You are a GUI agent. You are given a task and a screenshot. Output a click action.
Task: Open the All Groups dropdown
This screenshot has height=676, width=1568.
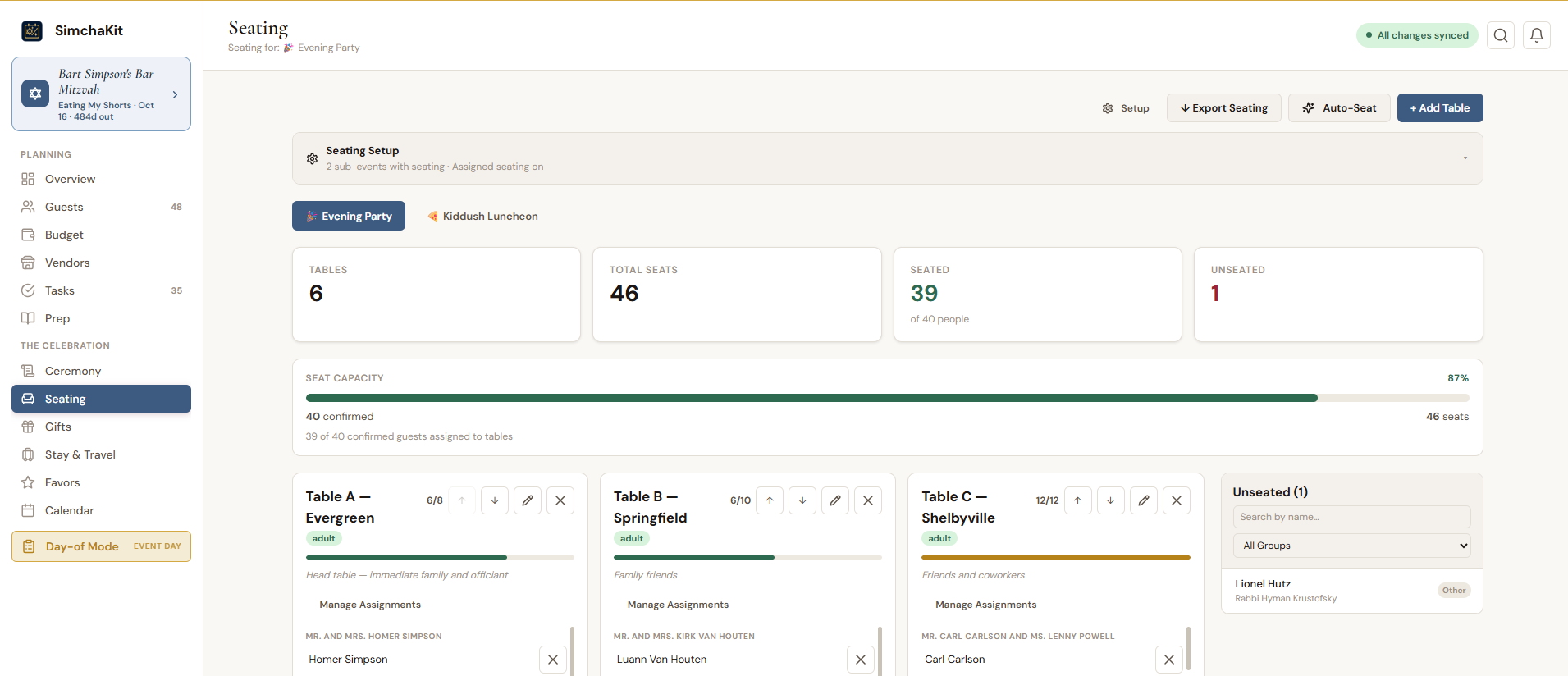click(x=1351, y=546)
